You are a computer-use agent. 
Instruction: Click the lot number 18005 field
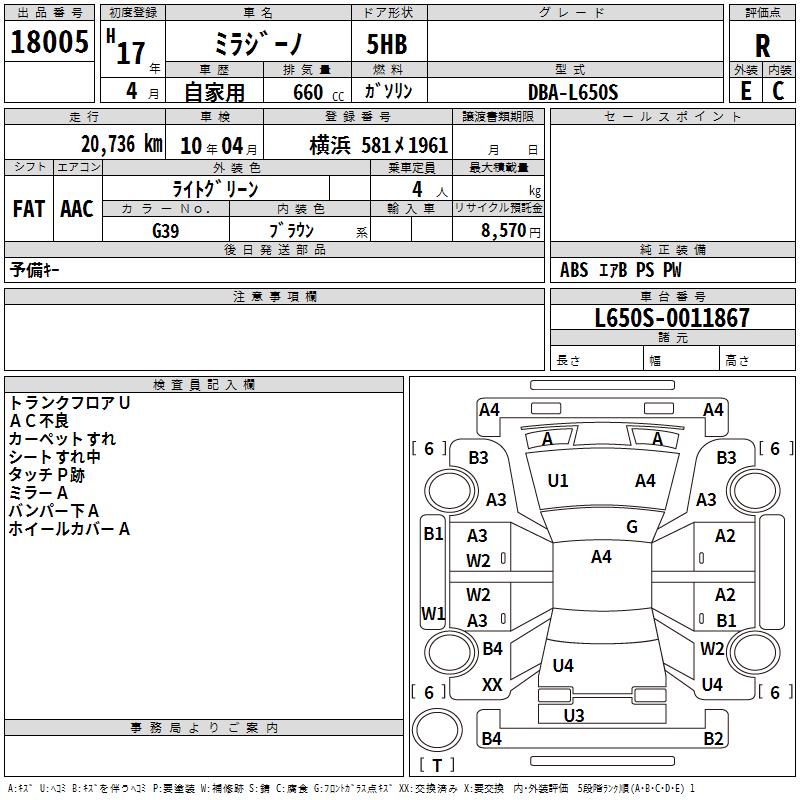49,41
